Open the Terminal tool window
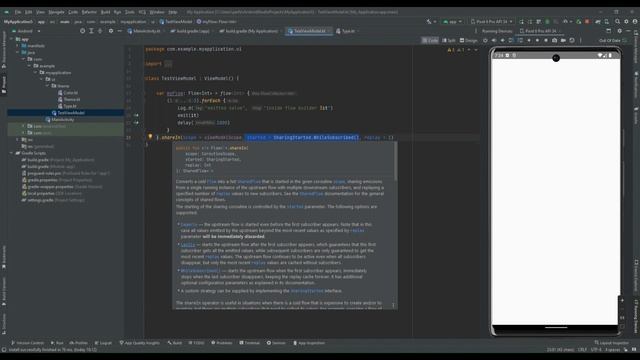This screenshot has width=640, height=360. pos(249,343)
